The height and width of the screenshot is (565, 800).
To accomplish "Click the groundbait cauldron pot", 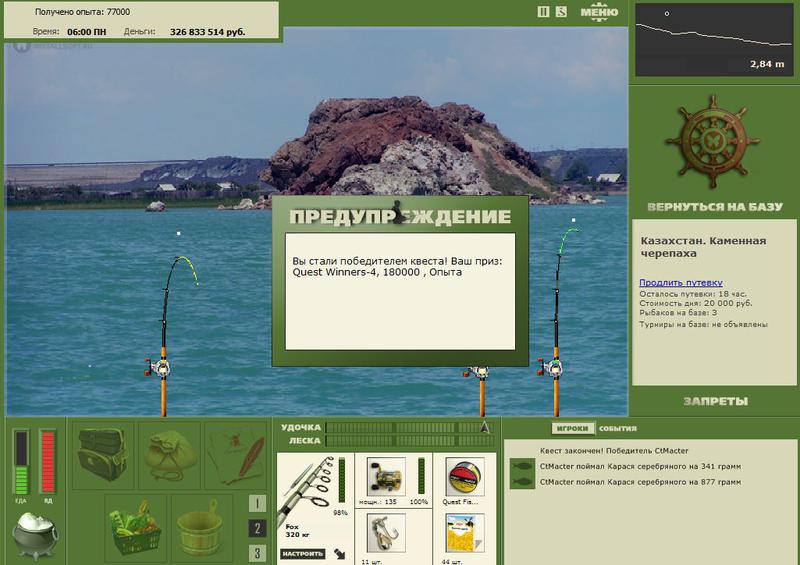I will [35, 535].
